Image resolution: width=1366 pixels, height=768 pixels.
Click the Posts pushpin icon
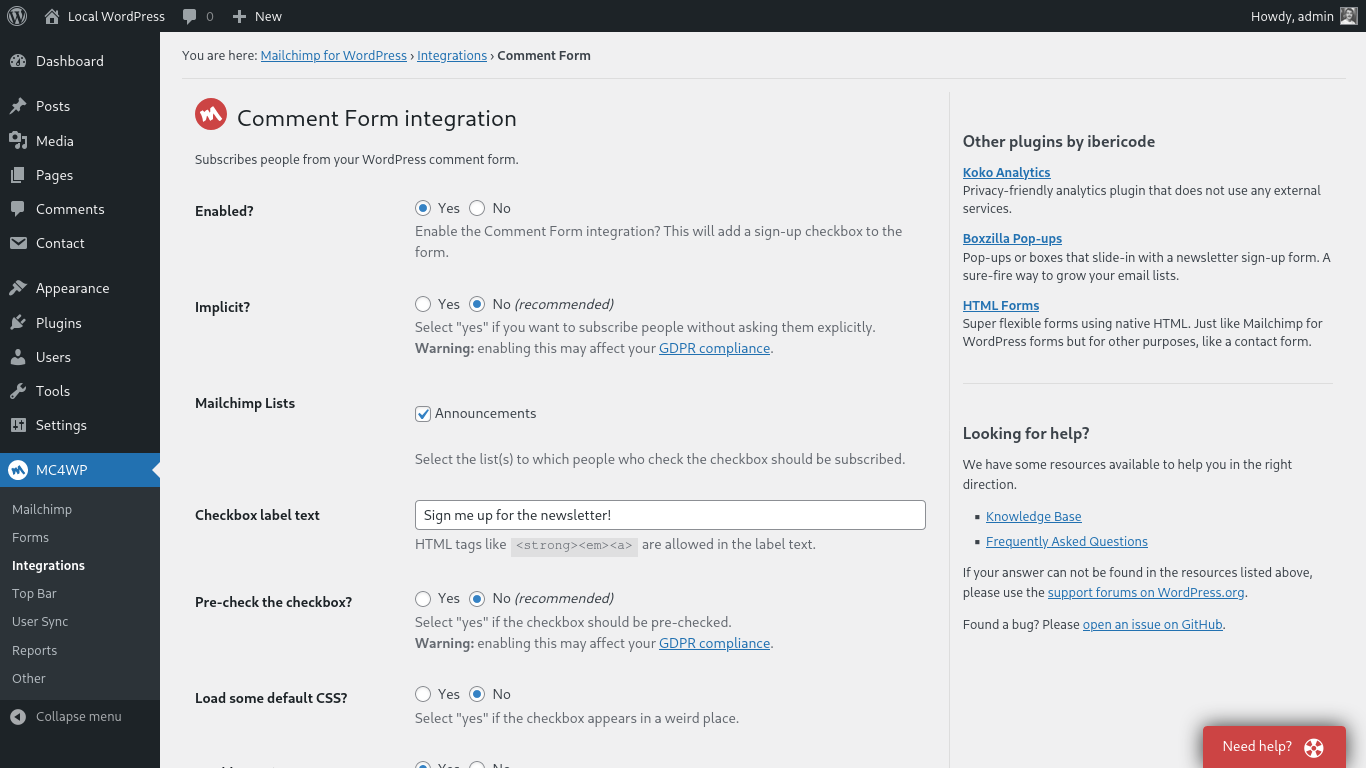(18, 106)
